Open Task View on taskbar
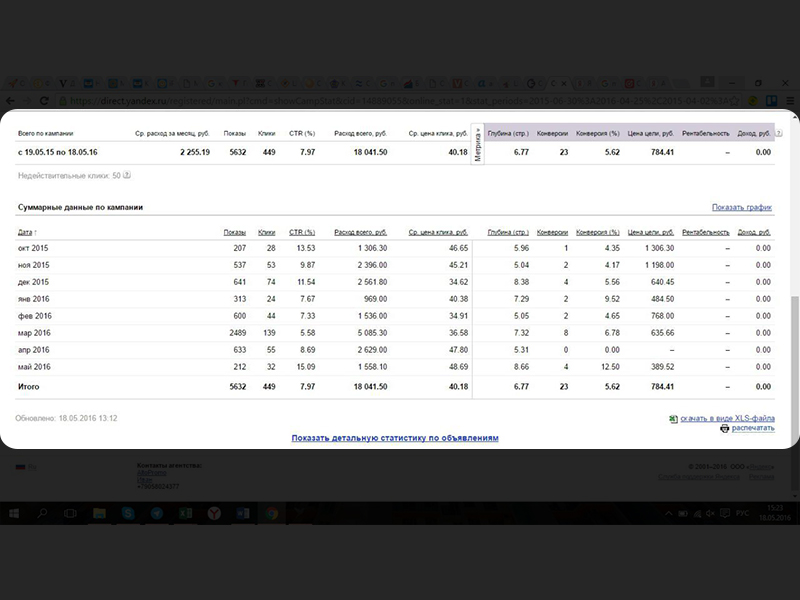 point(70,513)
